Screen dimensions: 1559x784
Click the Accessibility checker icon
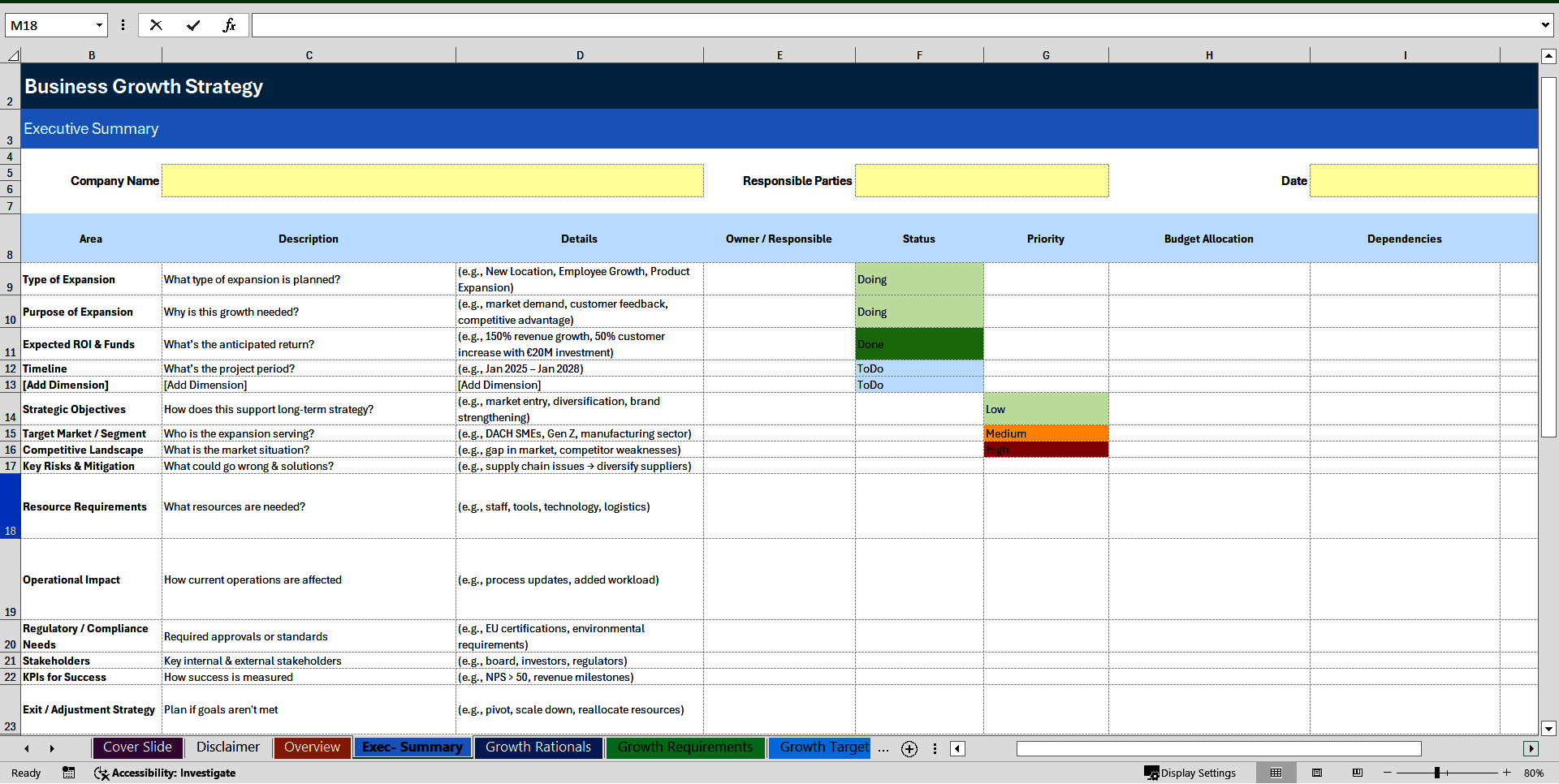[101, 773]
